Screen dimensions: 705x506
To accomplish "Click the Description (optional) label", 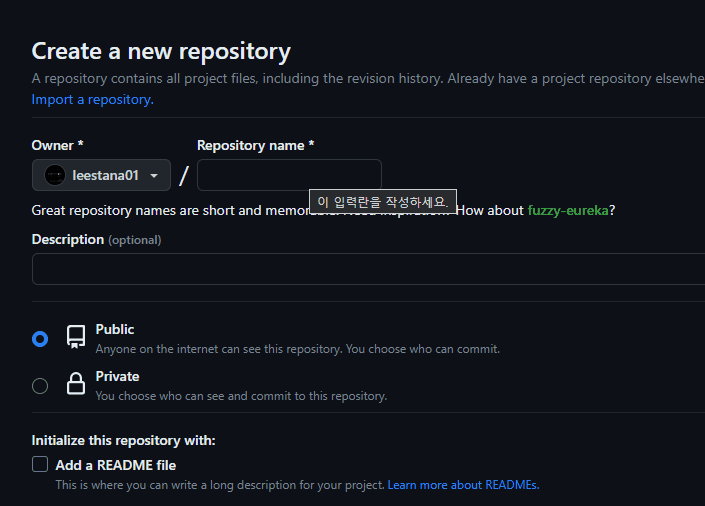I will tap(96, 239).
